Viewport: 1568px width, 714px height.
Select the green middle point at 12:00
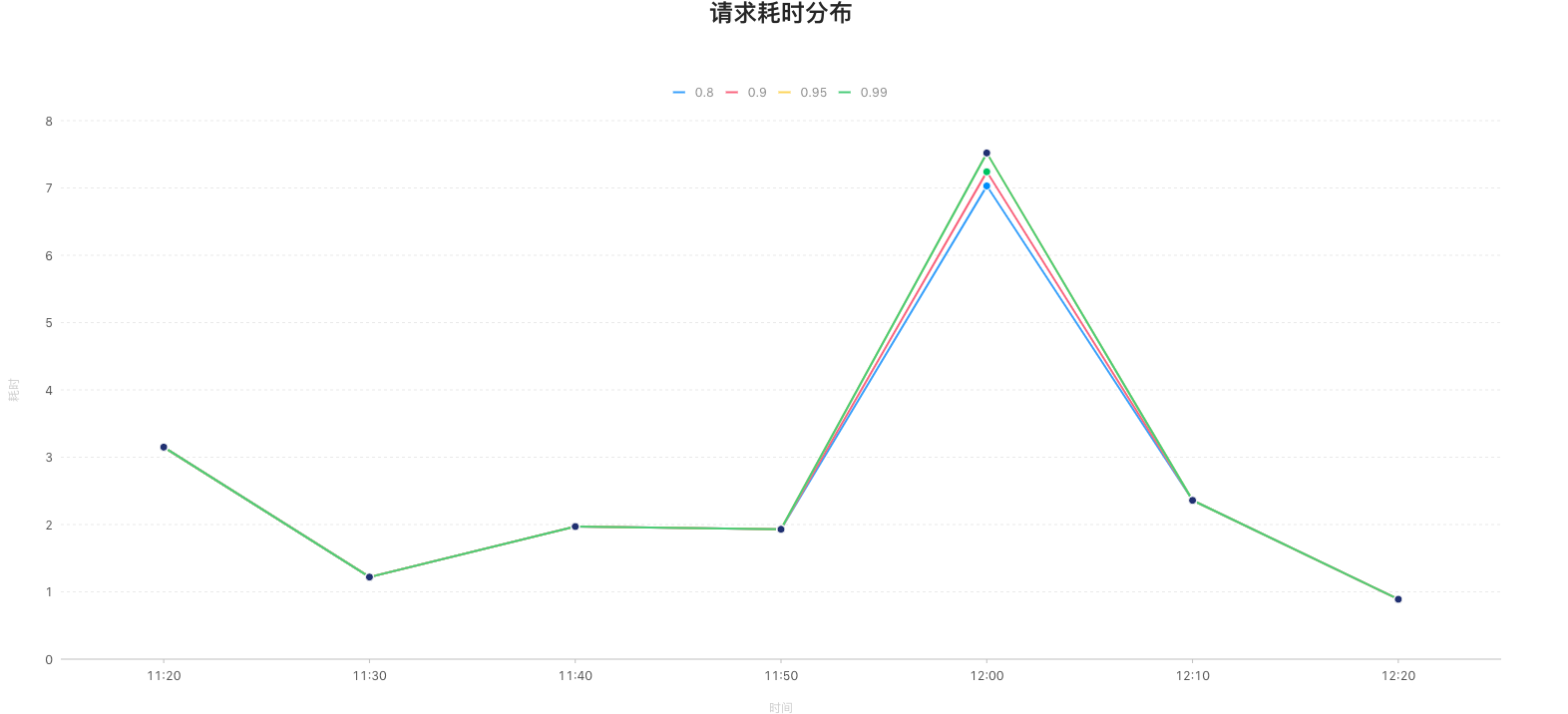pyautogui.click(x=986, y=172)
